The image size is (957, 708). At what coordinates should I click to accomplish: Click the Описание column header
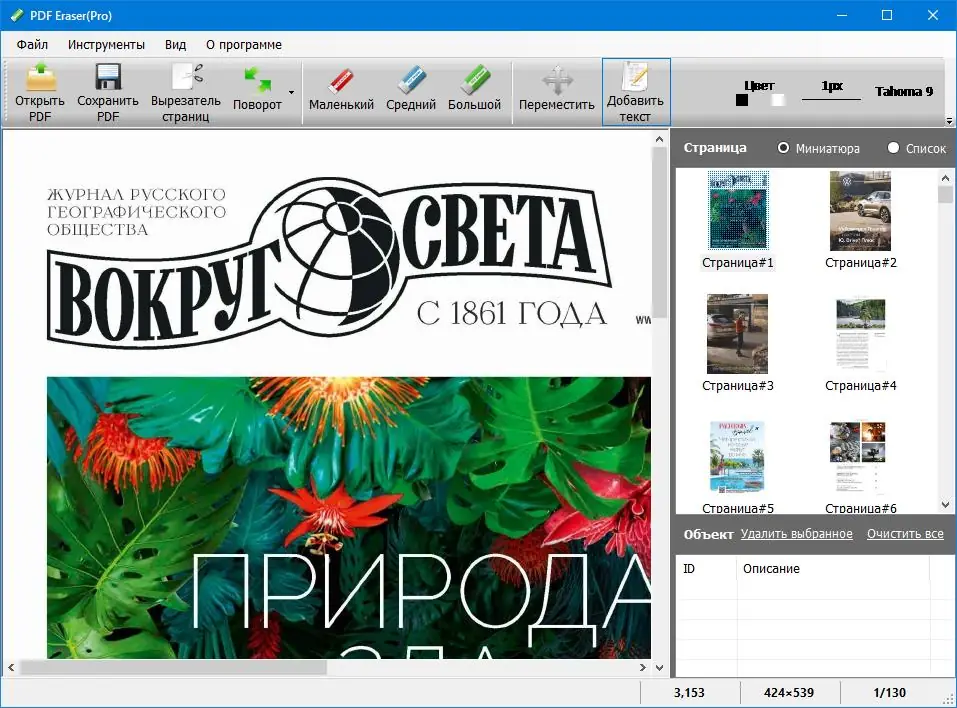(833, 569)
